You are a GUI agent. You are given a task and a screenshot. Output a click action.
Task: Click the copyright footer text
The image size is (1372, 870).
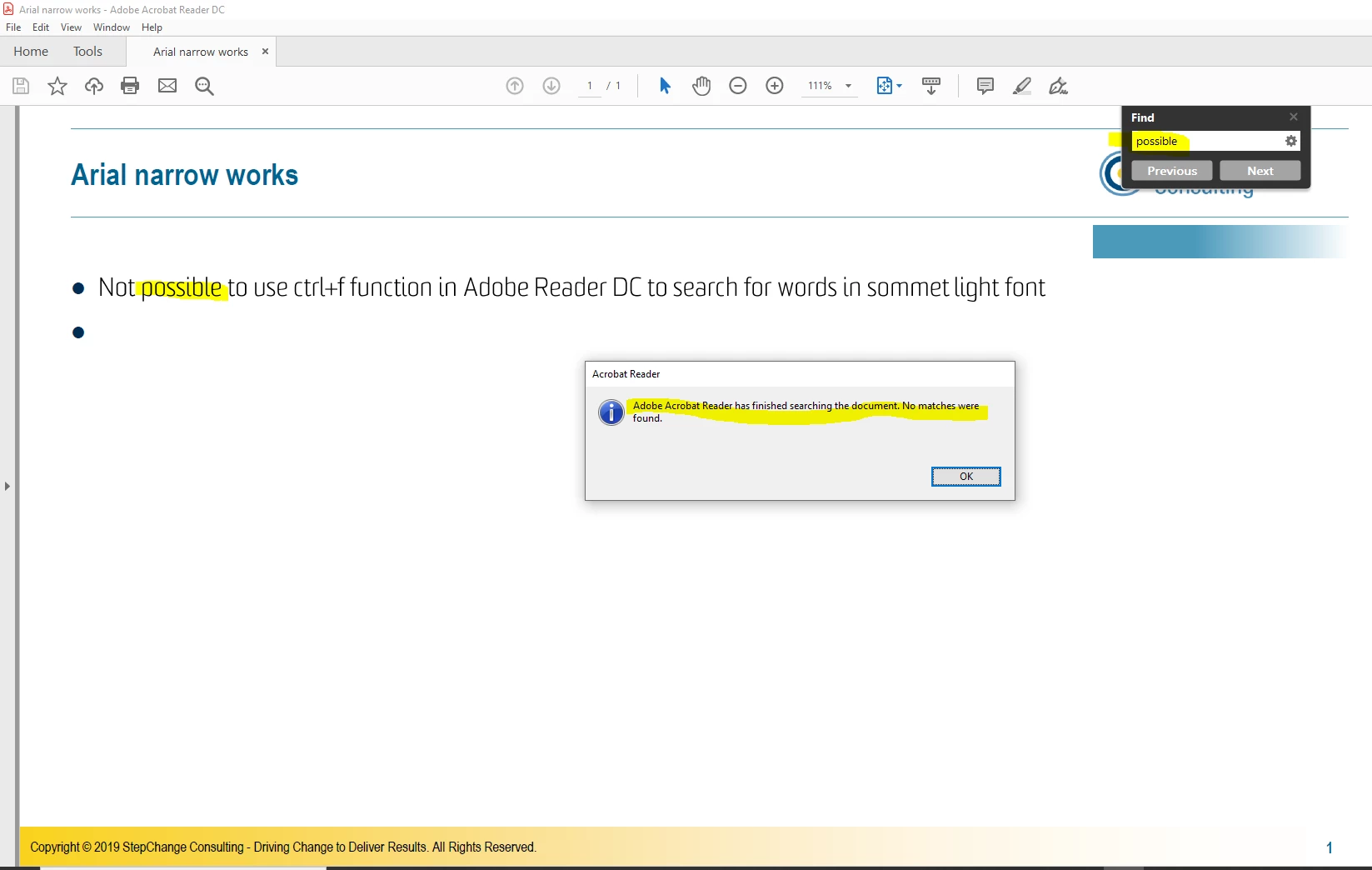[x=283, y=847]
